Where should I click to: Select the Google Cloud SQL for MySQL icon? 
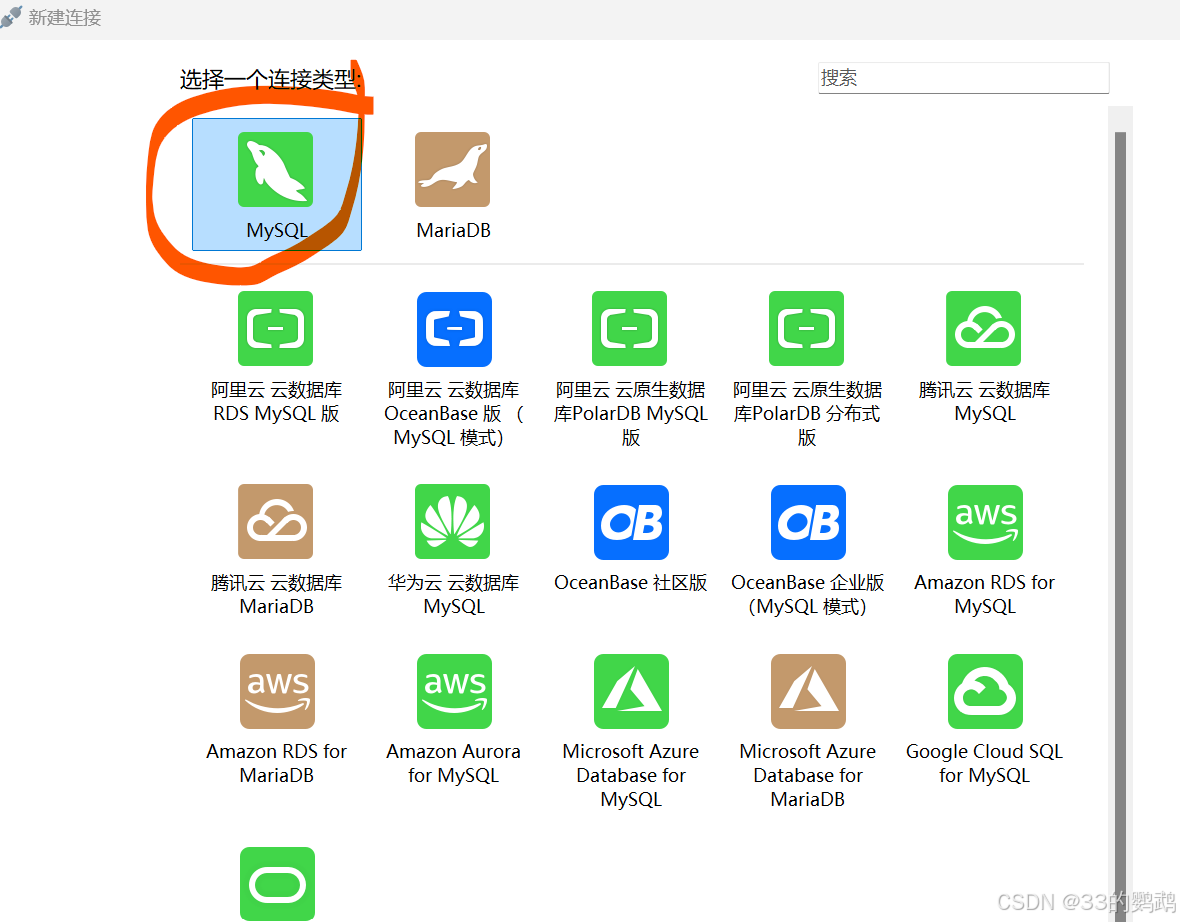tap(985, 692)
